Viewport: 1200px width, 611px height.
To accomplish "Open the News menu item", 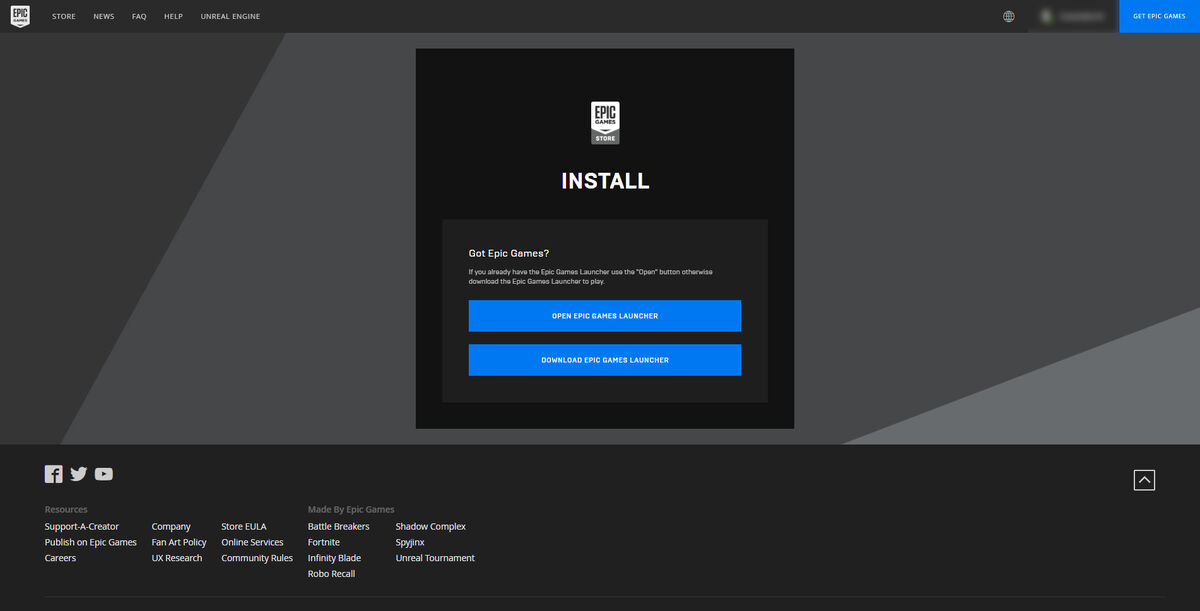I will 104,17.
